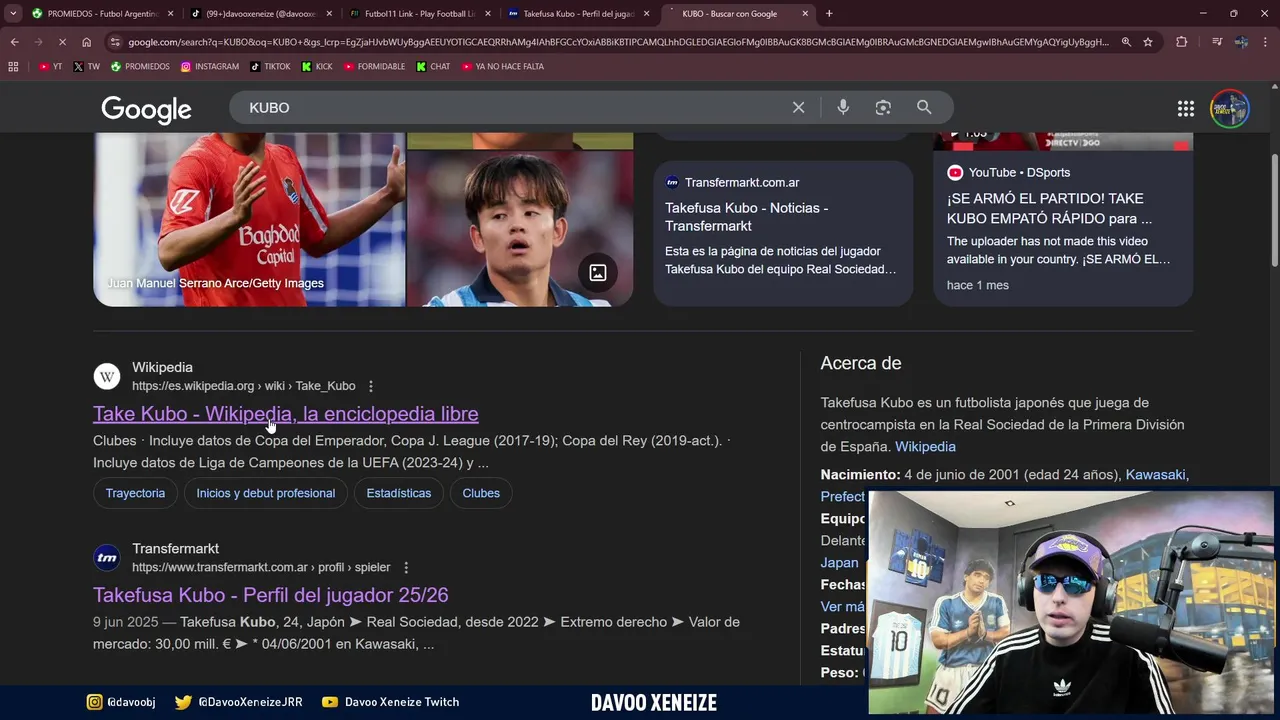Open the Chrome extensions puzzle icon
1280x720 pixels.
(x=1182, y=42)
